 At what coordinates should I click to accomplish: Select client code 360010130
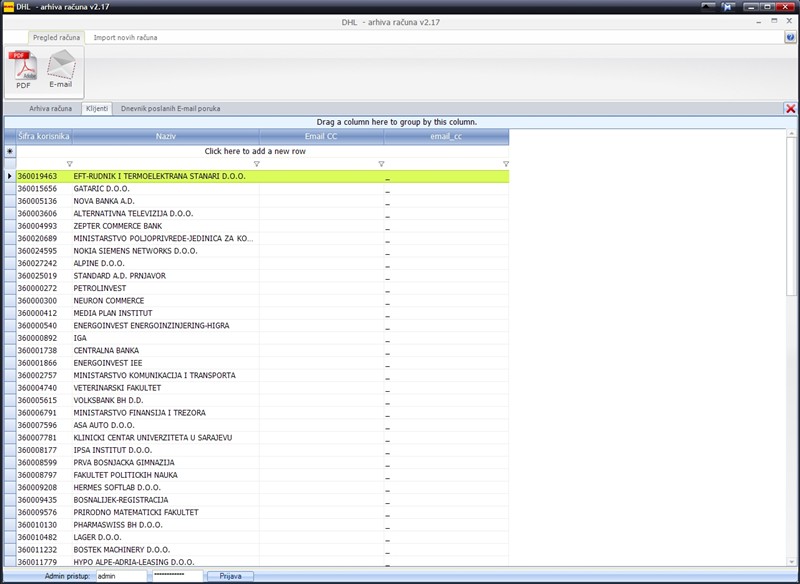(44, 525)
